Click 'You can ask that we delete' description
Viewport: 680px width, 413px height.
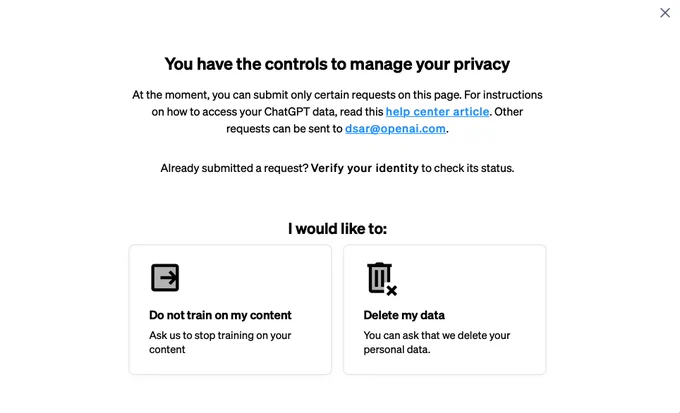coord(437,342)
